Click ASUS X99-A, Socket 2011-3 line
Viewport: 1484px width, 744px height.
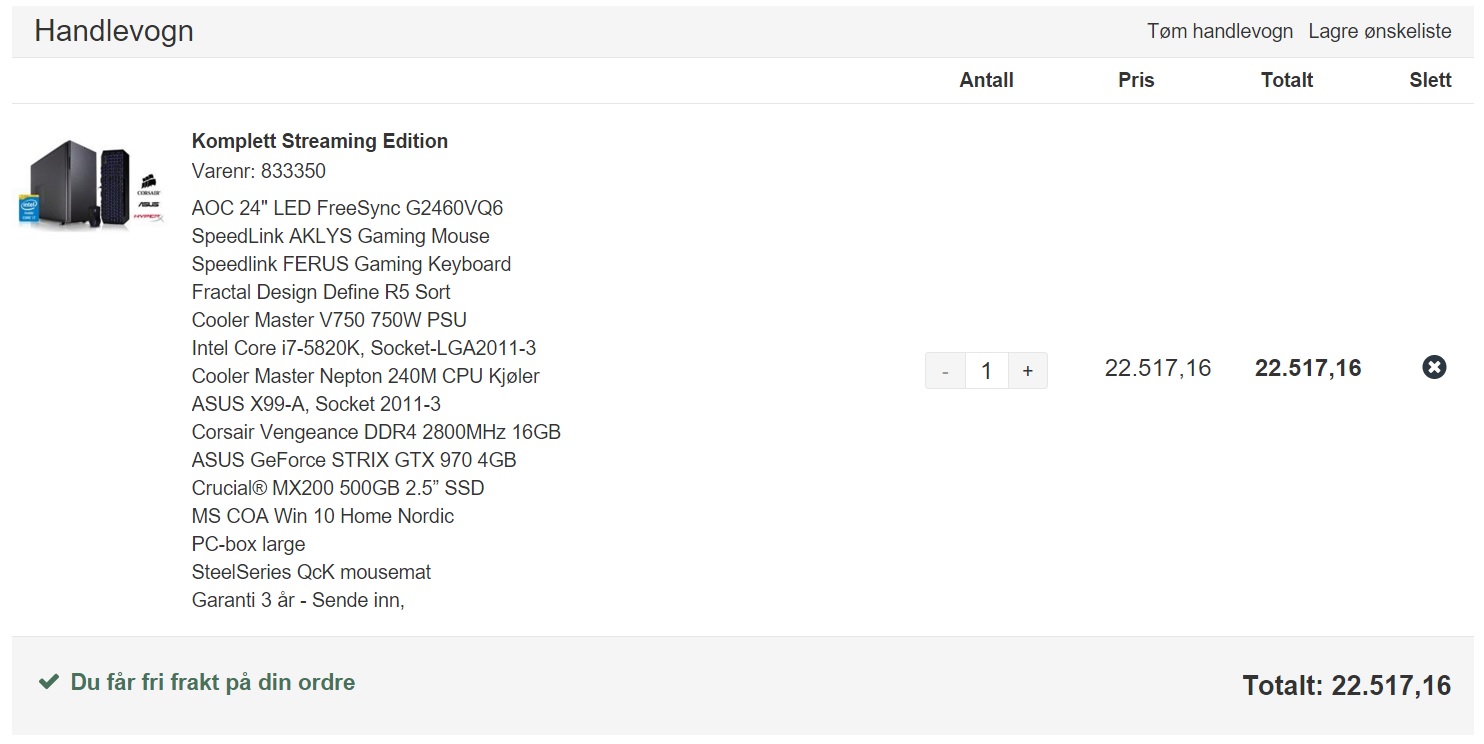(x=316, y=404)
